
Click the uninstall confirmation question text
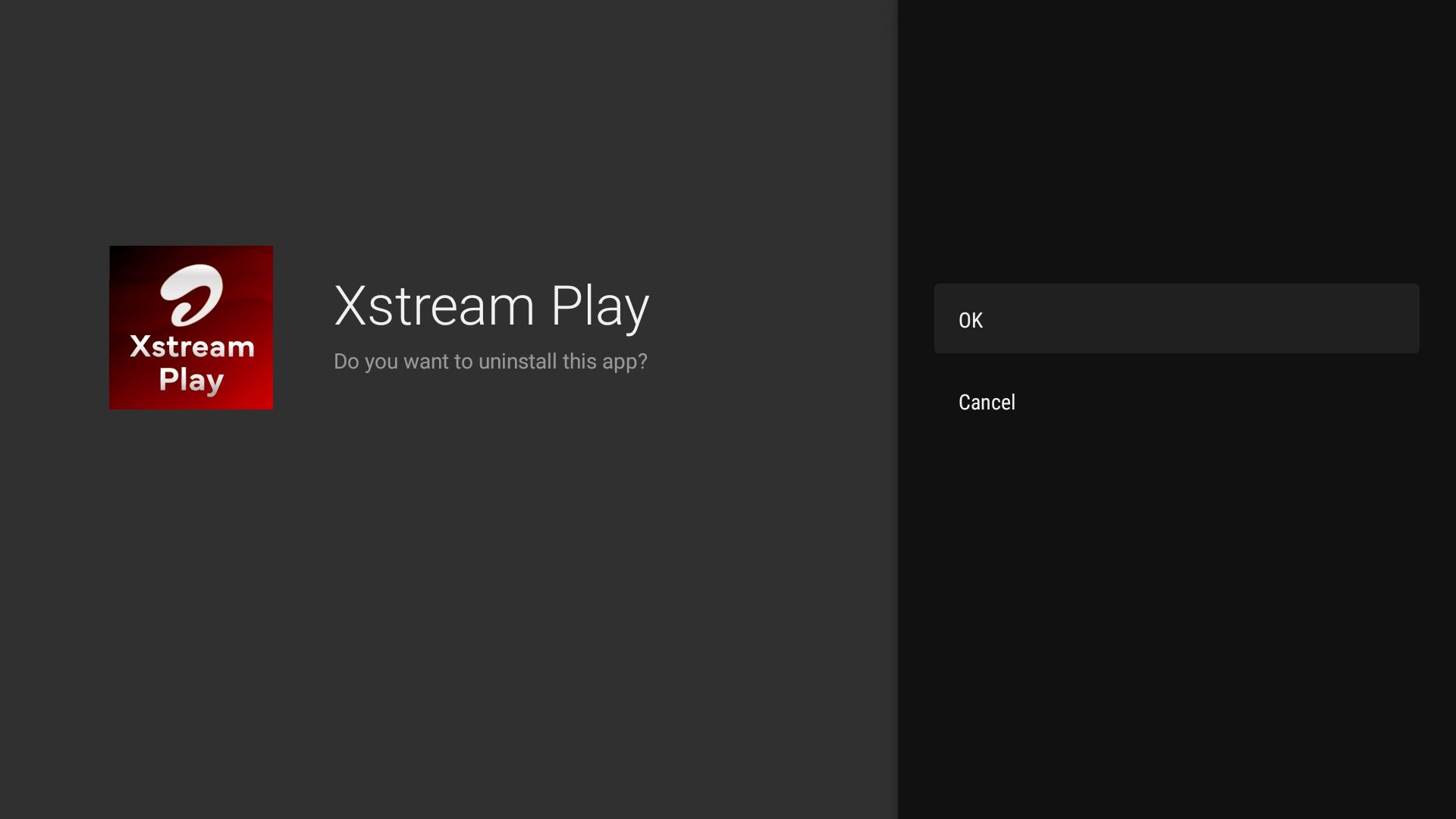[x=490, y=362]
